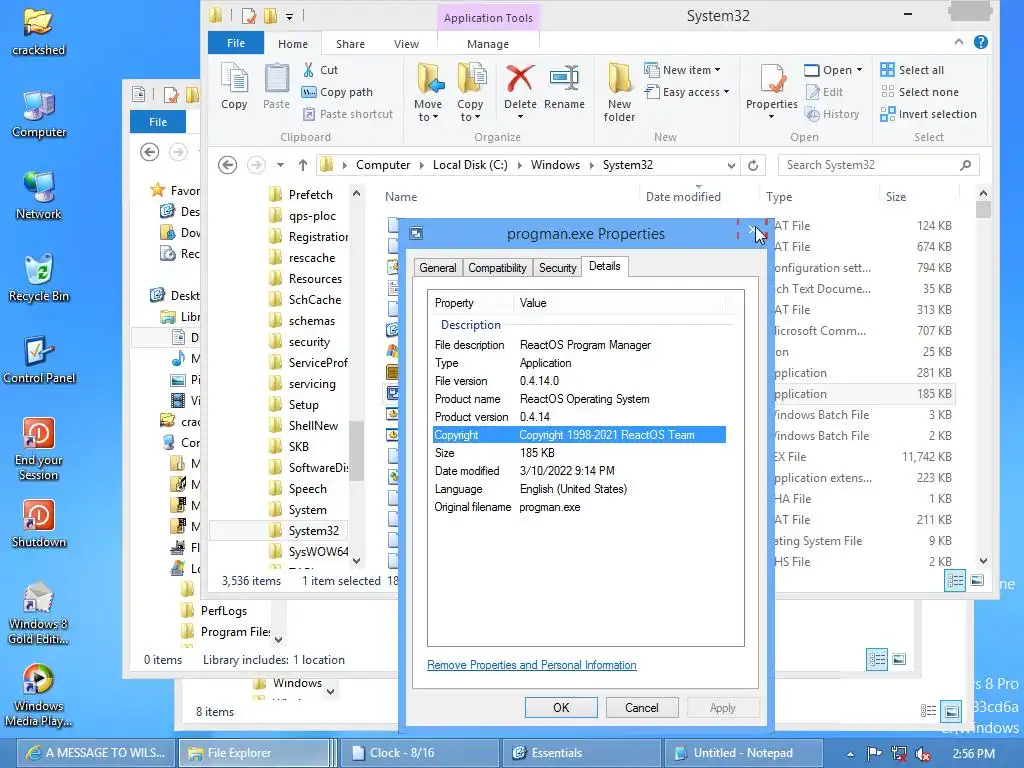Open the Recycle Bin desktop icon

point(39,279)
